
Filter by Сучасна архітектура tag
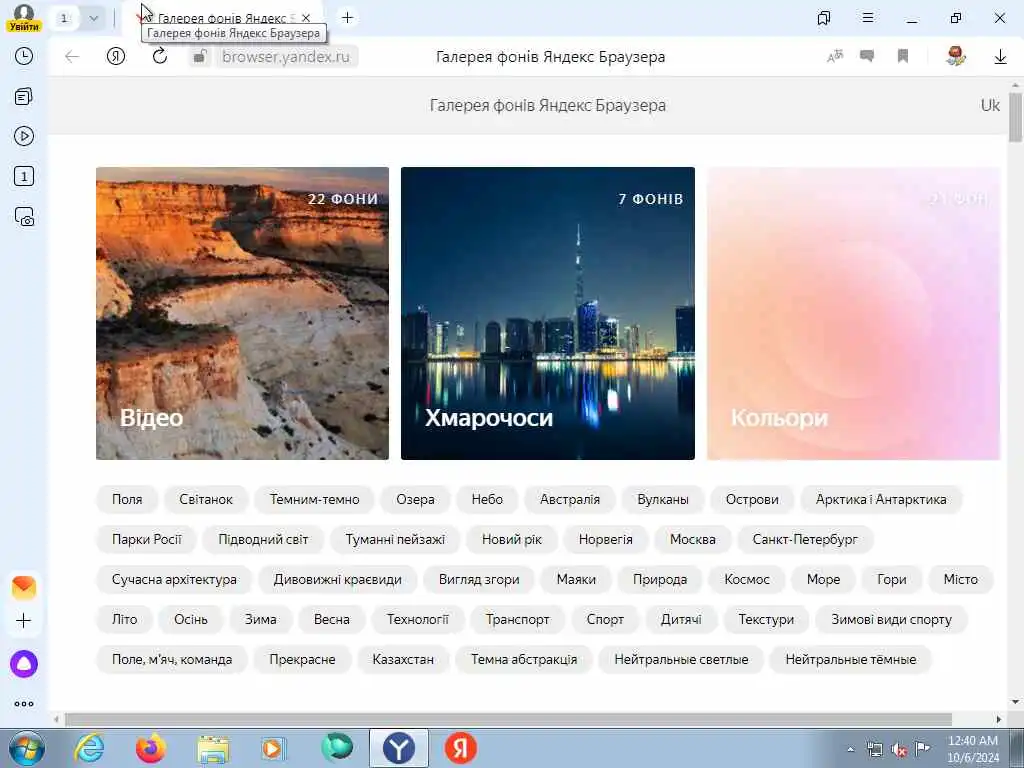[174, 579]
